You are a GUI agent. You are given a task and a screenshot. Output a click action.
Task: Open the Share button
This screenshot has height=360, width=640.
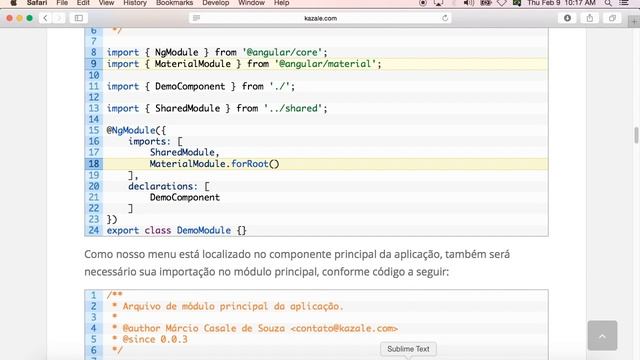[x=590, y=18]
